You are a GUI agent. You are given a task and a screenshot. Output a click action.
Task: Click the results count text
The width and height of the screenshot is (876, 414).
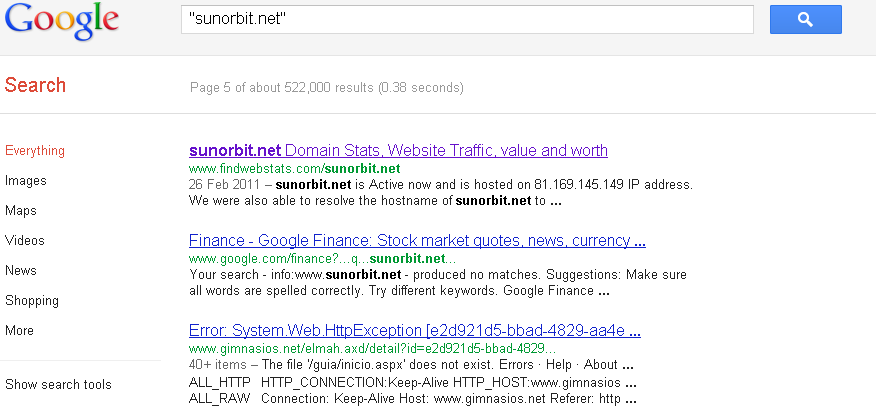pyautogui.click(x=327, y=88)
